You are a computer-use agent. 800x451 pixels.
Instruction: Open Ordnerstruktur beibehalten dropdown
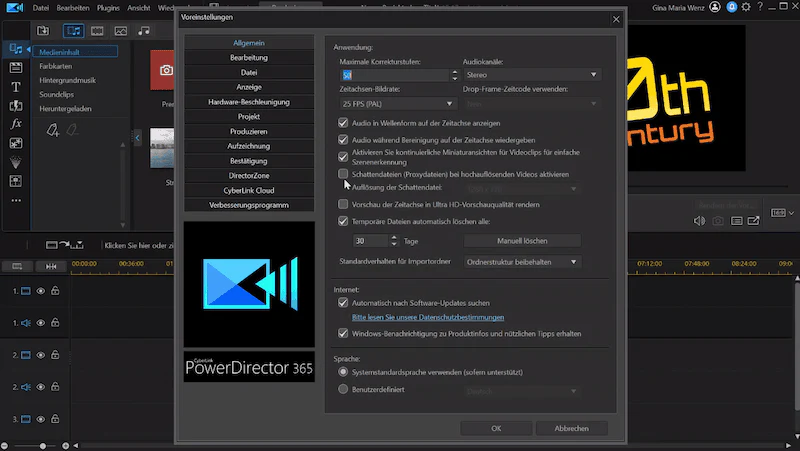tap(522, 262)
